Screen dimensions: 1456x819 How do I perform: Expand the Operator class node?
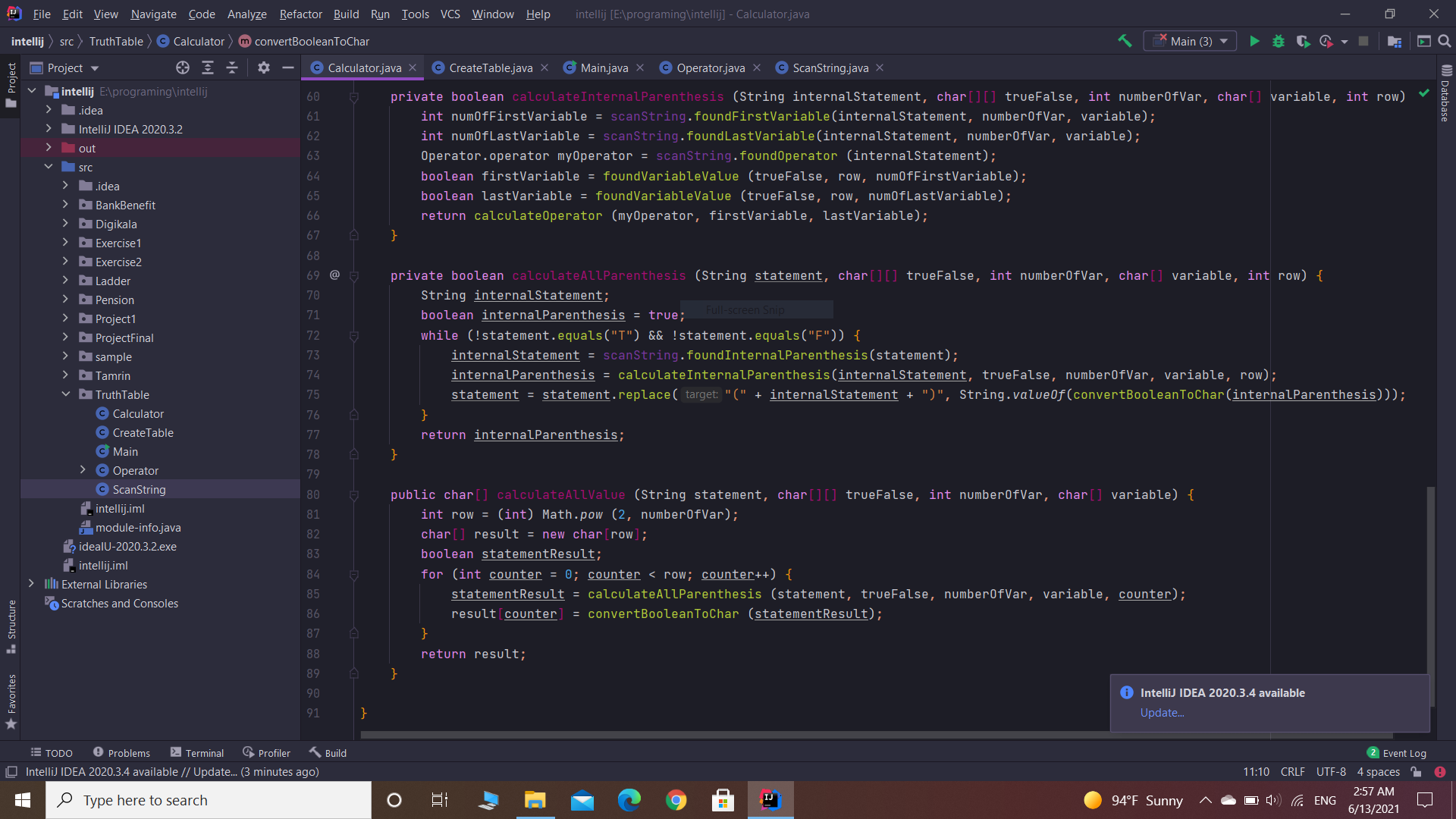pyautogui.click(x=83, y=470)
